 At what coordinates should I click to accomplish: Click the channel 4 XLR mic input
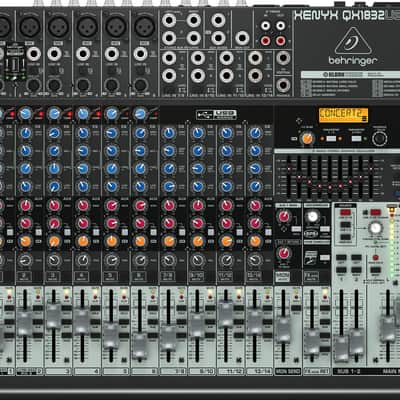coord(87,26)
